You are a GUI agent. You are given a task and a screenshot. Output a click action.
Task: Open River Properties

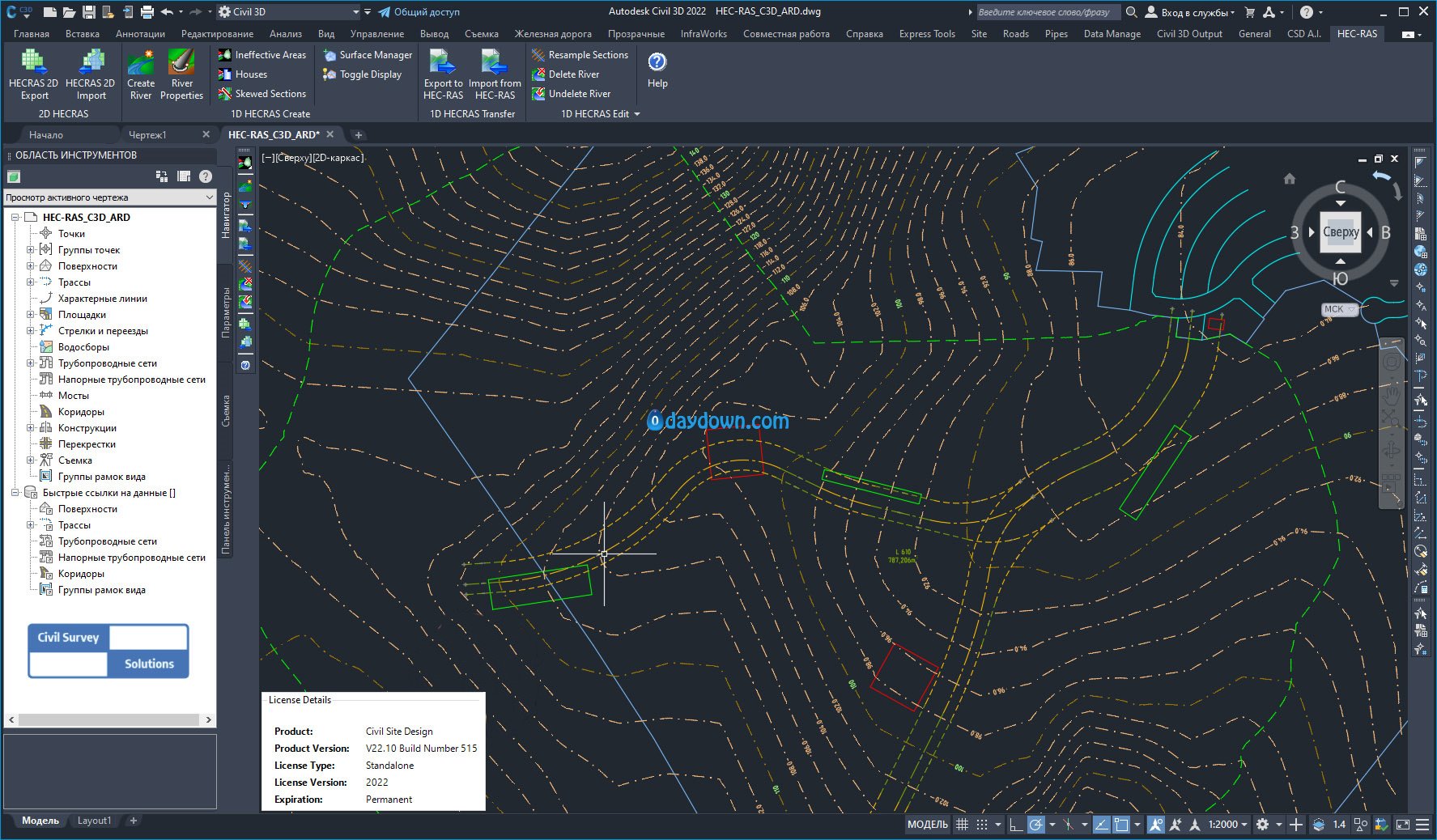[x=181, y=63]
